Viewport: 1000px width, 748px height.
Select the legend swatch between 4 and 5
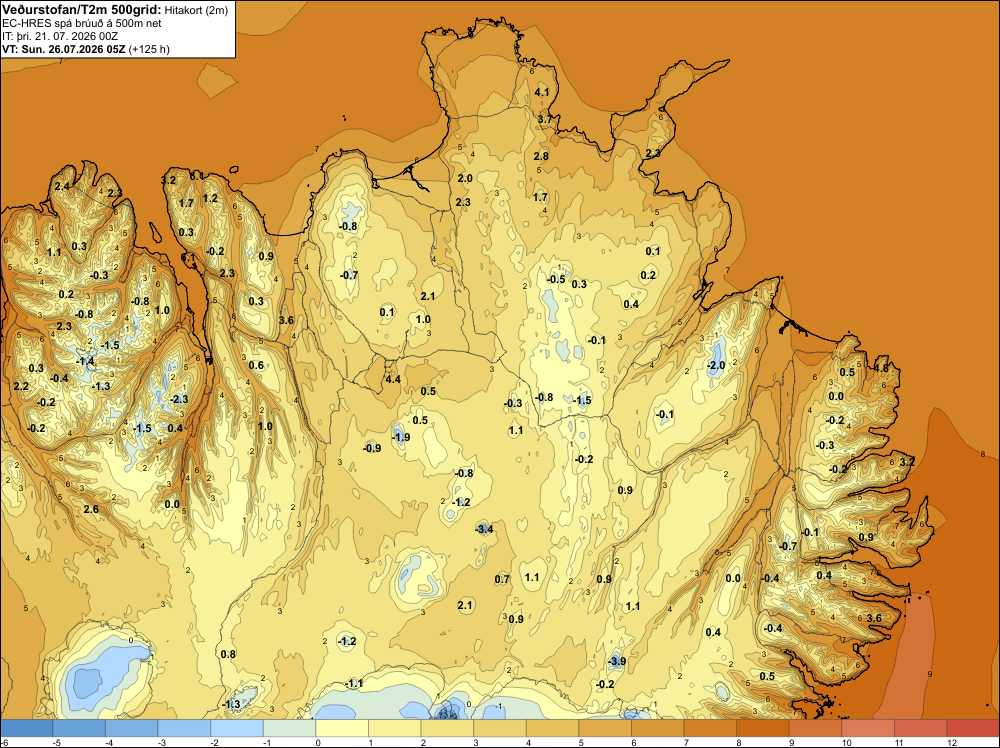(x=552, y=728)
